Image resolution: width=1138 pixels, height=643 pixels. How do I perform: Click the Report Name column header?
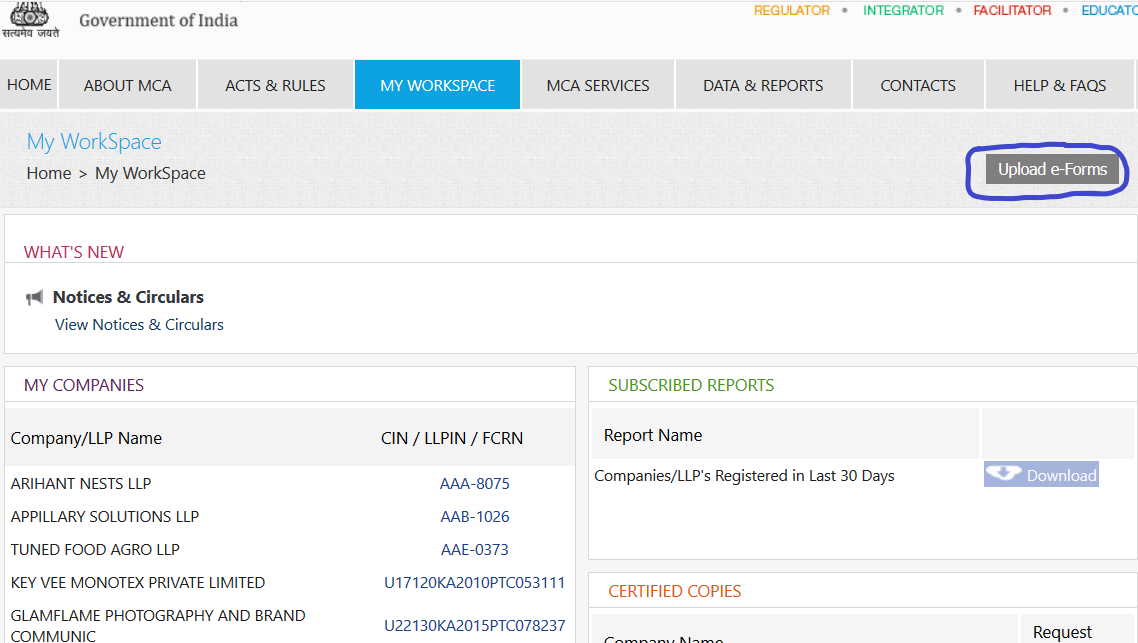[652, 435]
